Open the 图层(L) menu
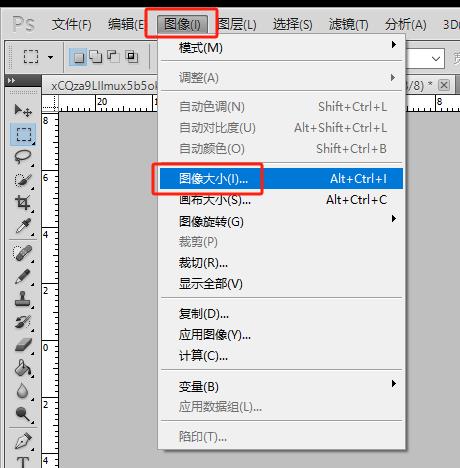The width and height of the screenshot is (460, 468). (x=237, y=25)
